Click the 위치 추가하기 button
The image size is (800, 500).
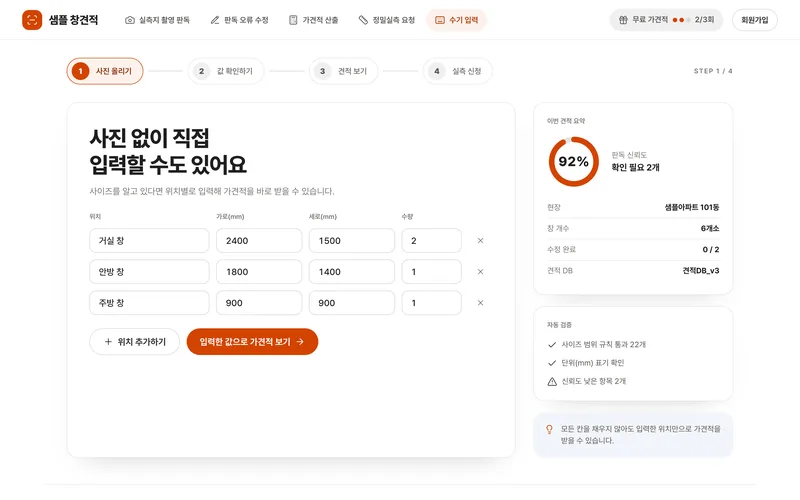tap(135, 342)
